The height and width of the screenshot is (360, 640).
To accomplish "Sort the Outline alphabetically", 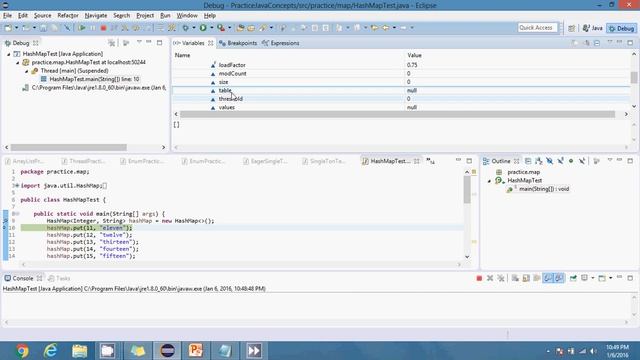I will (x=539, y=161).
